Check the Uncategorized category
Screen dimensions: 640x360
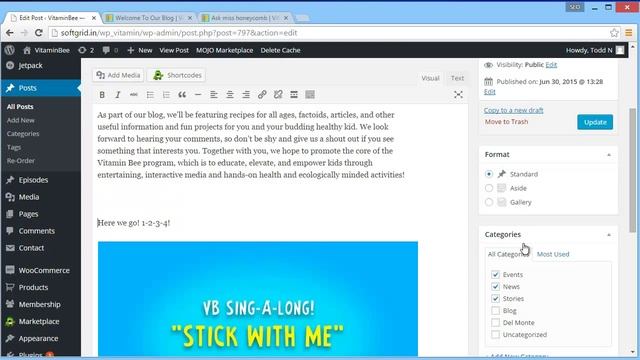(495, 335)
